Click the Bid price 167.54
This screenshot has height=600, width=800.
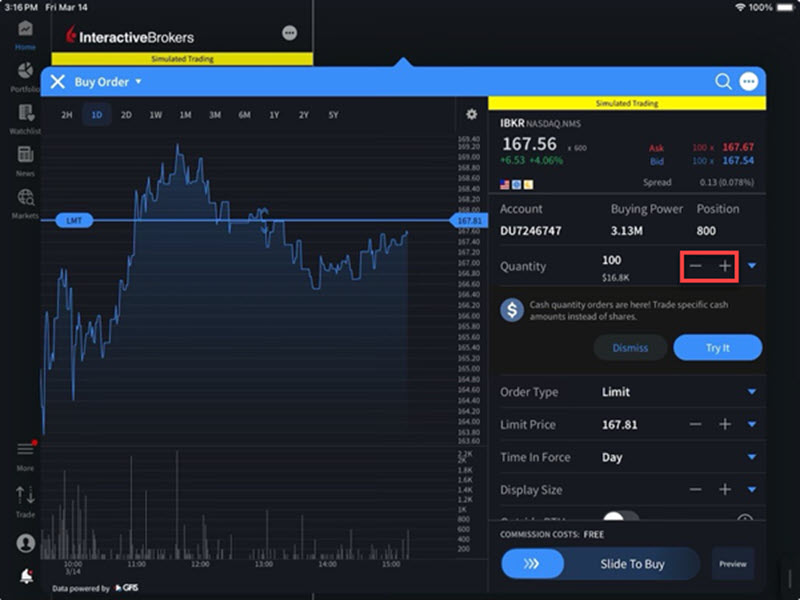coord(738,161)
